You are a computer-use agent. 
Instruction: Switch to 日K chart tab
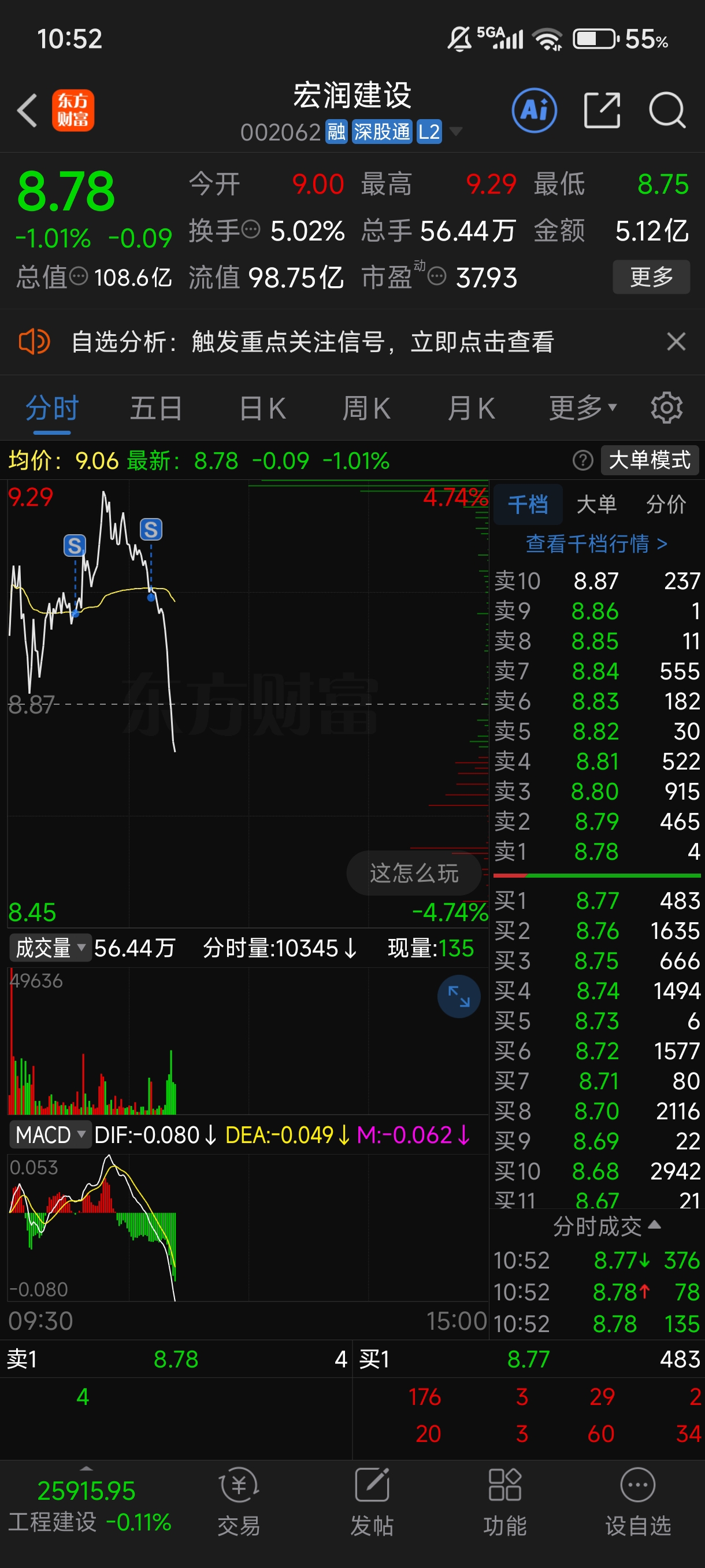262,408
